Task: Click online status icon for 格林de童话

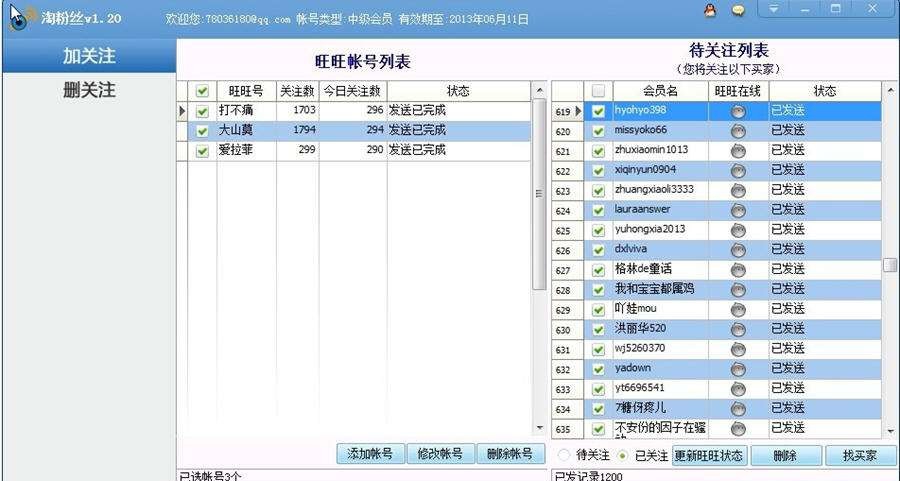Action: 738,270
